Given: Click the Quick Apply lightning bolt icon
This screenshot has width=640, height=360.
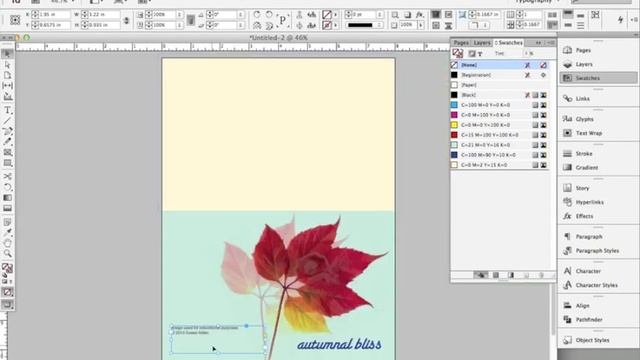Looking at the screenshot, I should point(620,20).
